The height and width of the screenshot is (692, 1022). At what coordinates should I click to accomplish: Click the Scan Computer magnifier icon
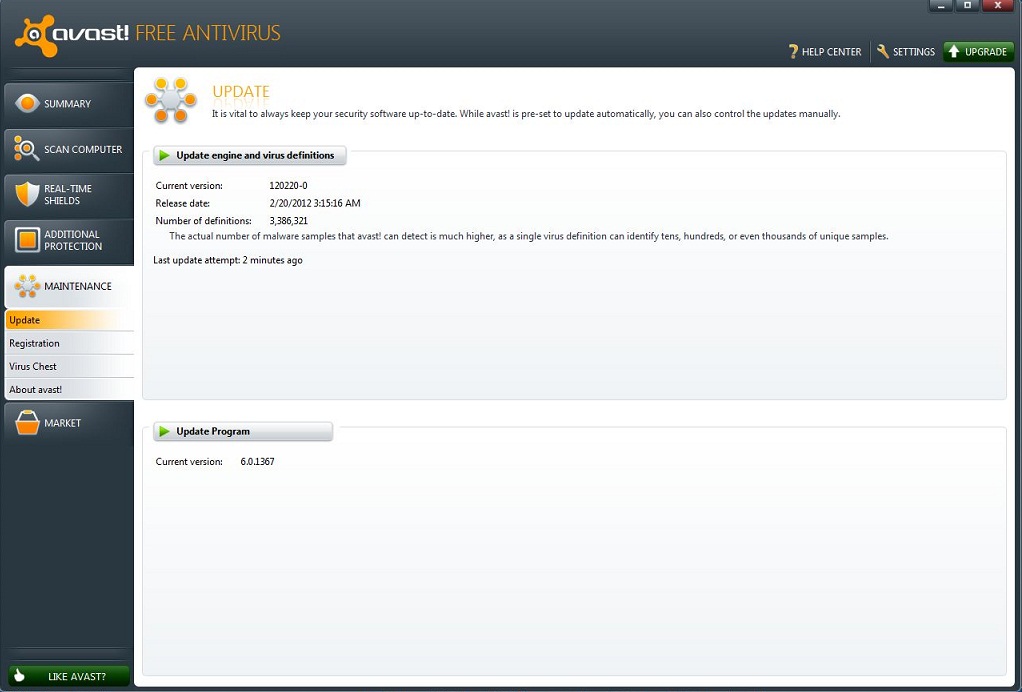pyautogui.click(x=27, y=149)
